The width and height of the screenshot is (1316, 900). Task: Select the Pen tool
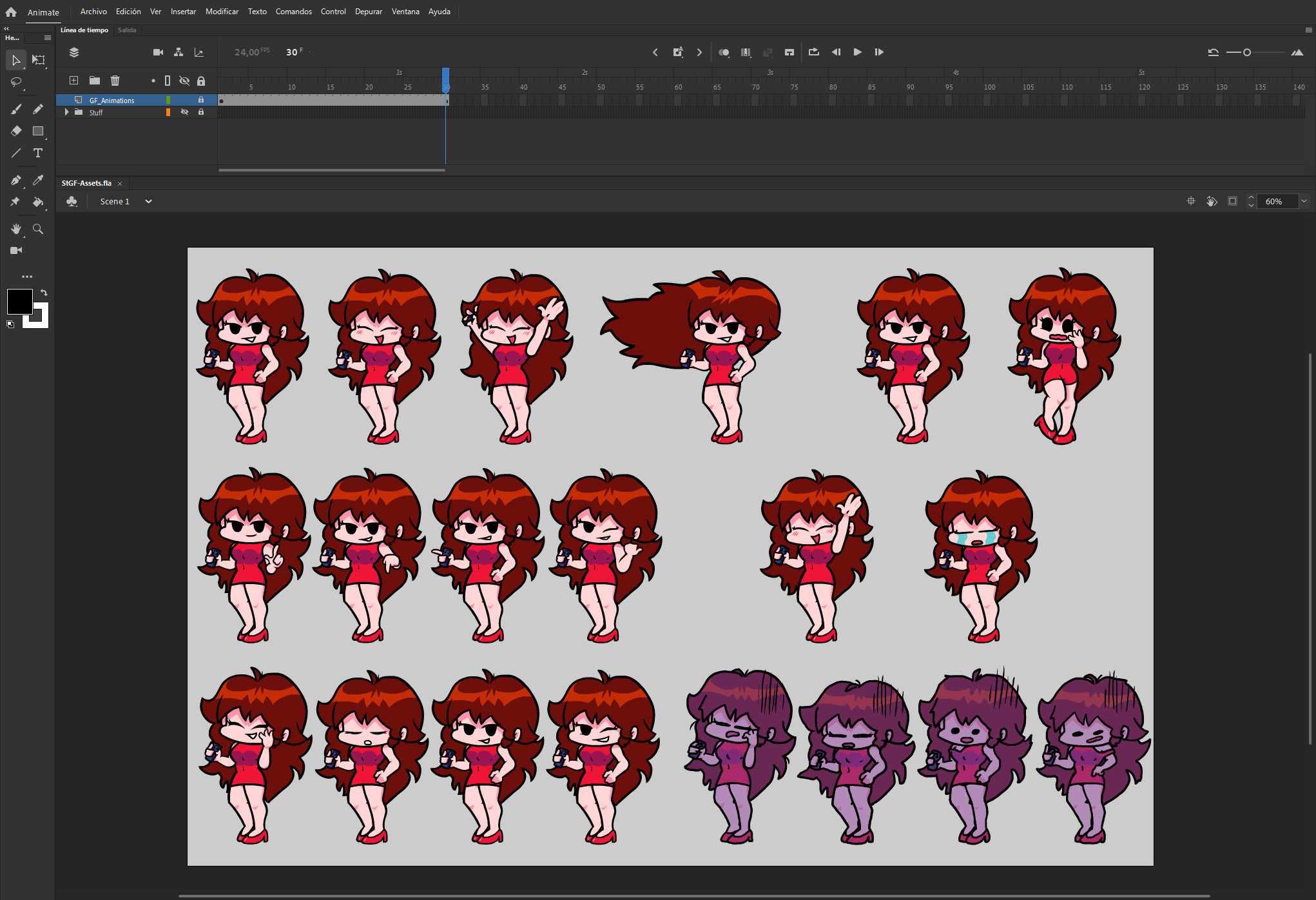tap(16, 181)
